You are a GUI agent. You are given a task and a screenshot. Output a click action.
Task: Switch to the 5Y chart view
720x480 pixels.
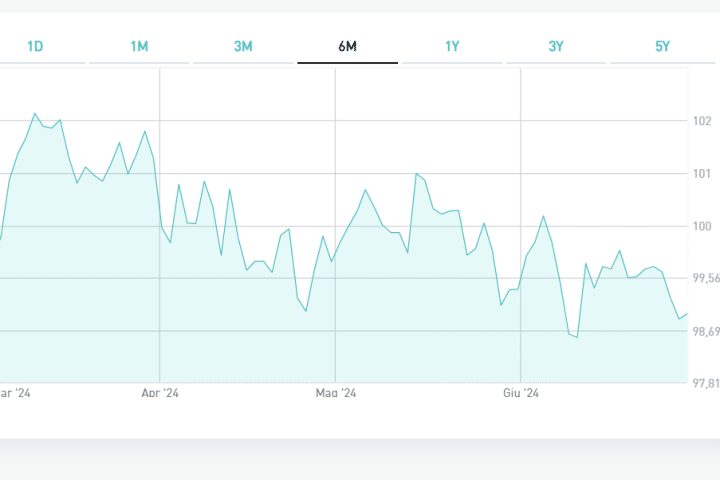click(x=662, y=46)
